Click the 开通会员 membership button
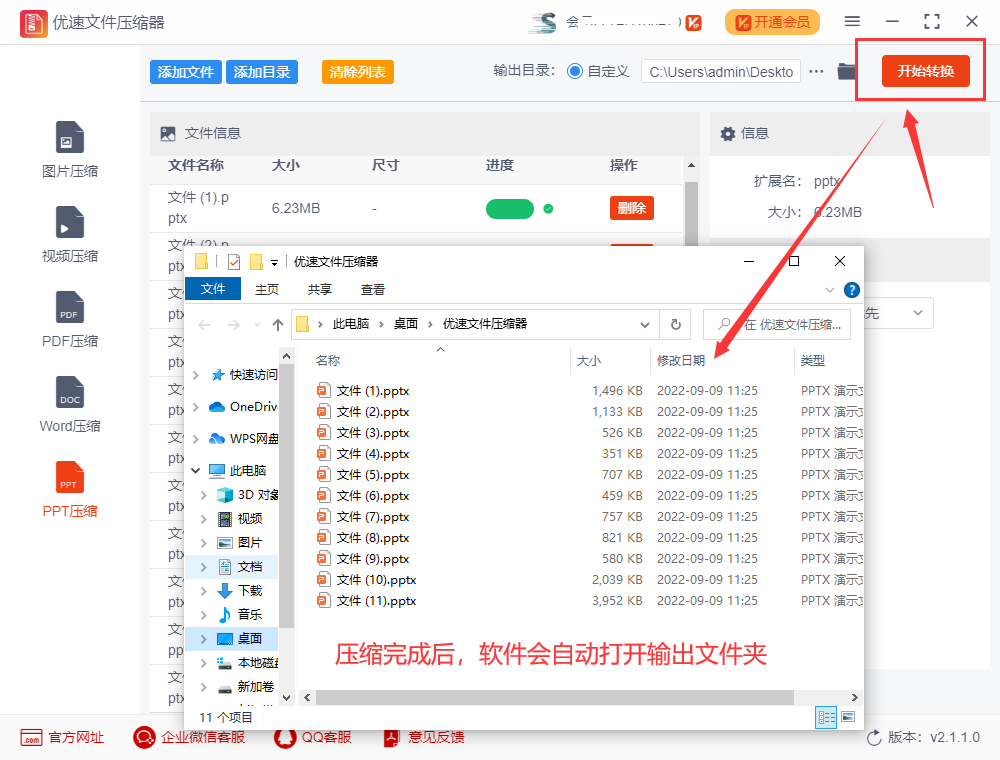Viewport: 1000px width, 760px height. click(x=772, y=22)
